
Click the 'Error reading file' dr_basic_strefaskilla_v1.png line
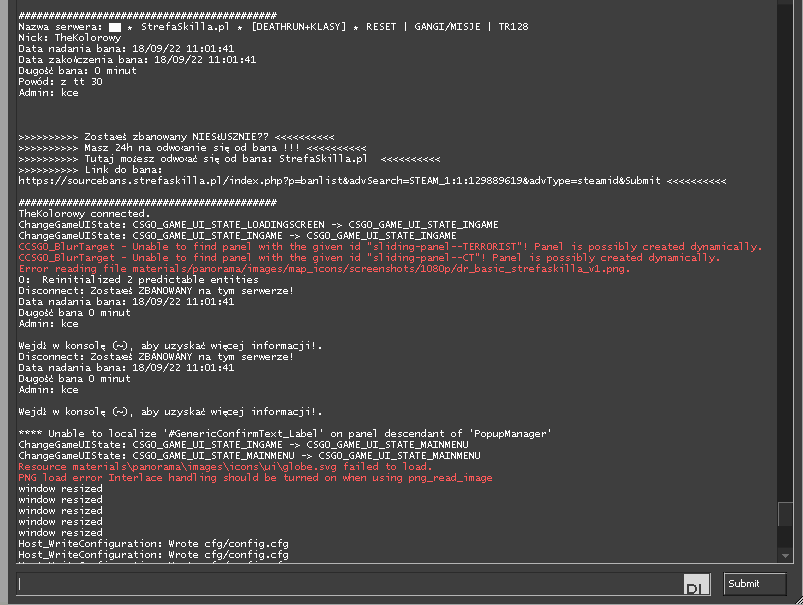coord(324,269)
